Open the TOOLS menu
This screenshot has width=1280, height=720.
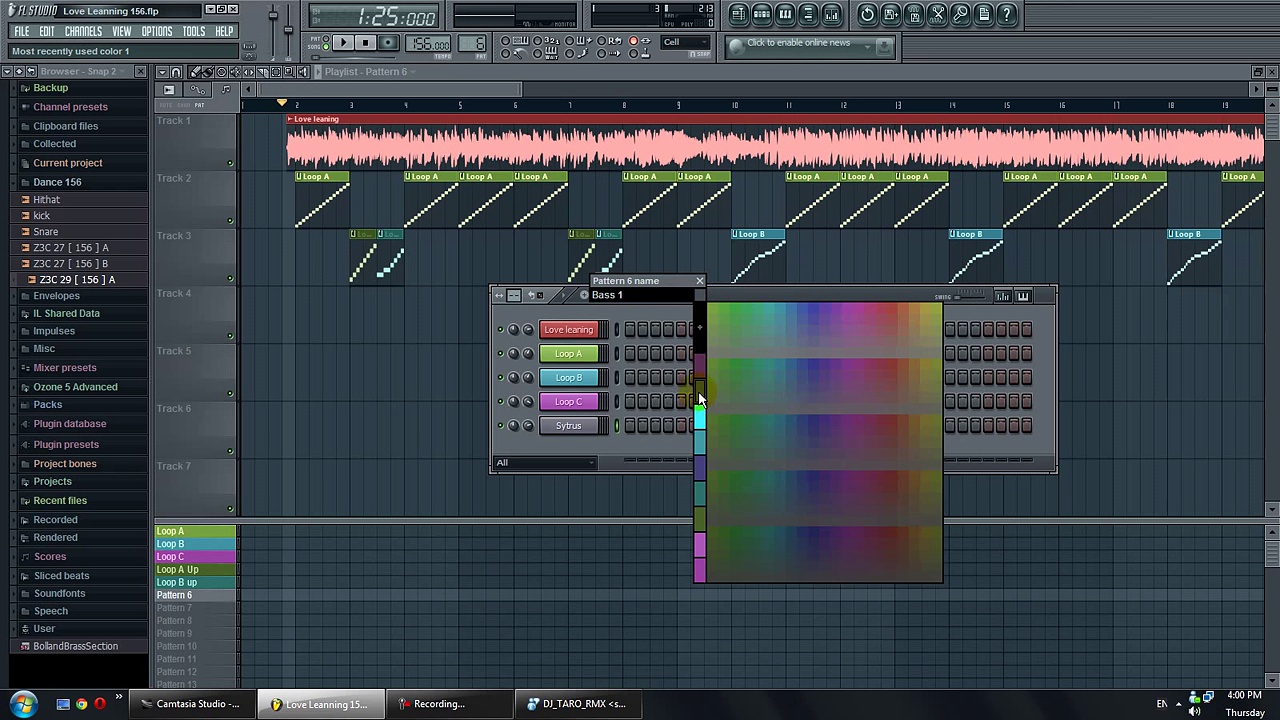tap(193, 31)
